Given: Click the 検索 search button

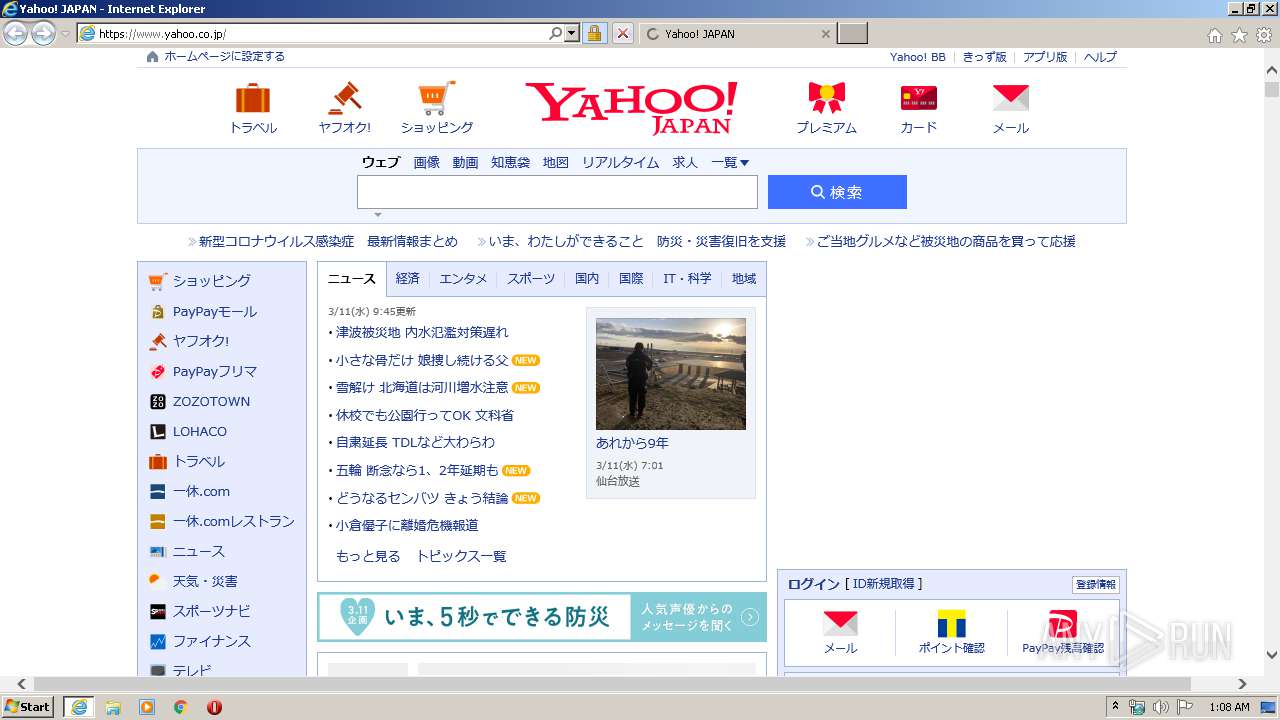Looking at the screenshot, I should click(837, 192).
